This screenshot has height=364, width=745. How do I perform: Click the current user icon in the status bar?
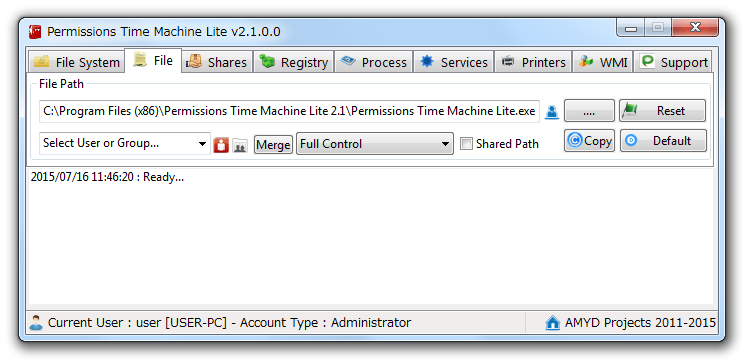tap(36, 322)
